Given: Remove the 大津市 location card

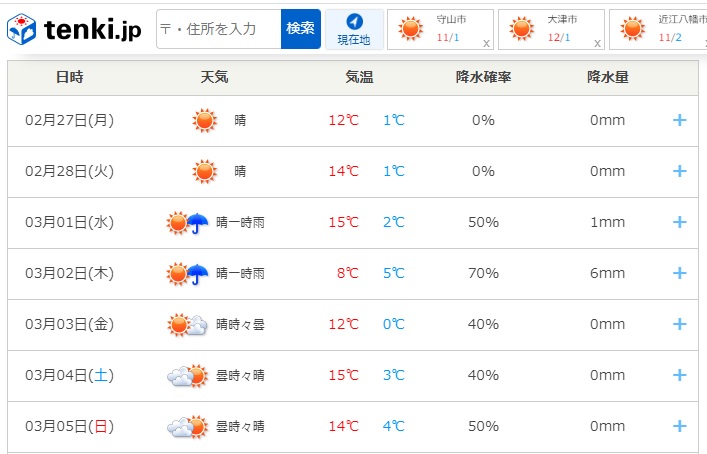Looking at the screenshot, I should click(597, 44).
